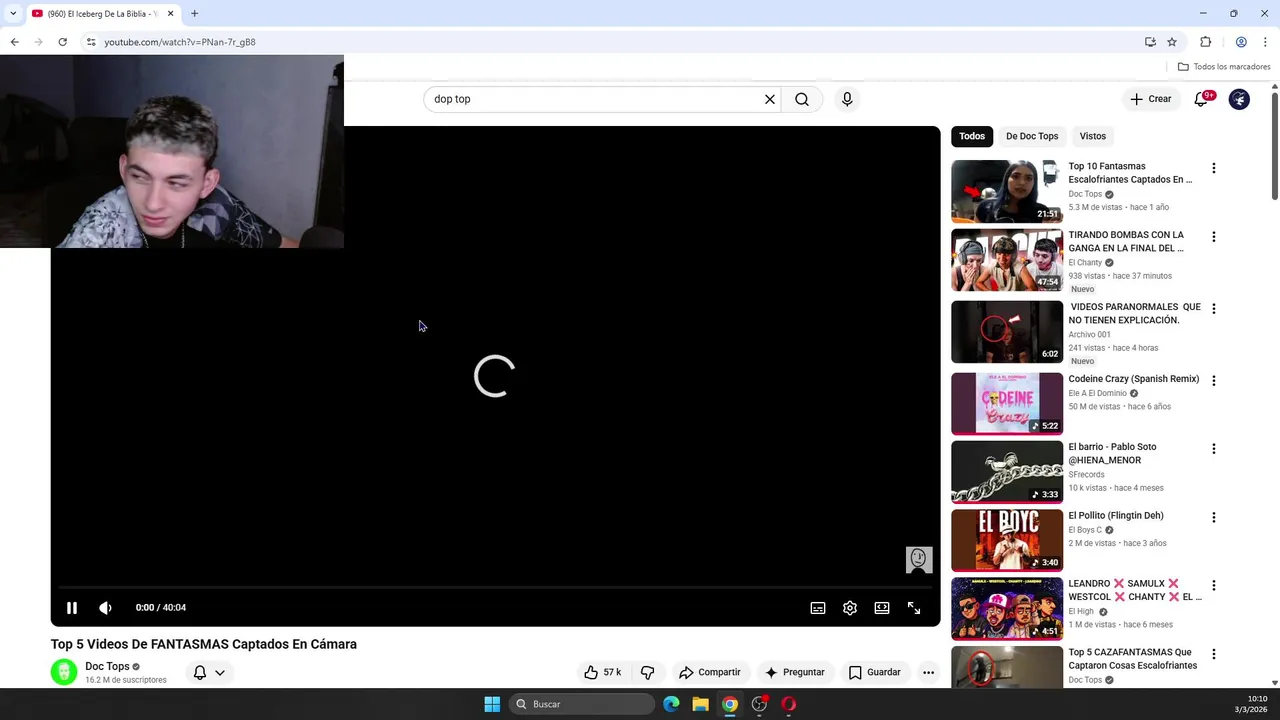Open options for Codeine Crazy video
The height and width of the screenshot is (720, 1280).
pyautogui.click(x=1214, y=381)
